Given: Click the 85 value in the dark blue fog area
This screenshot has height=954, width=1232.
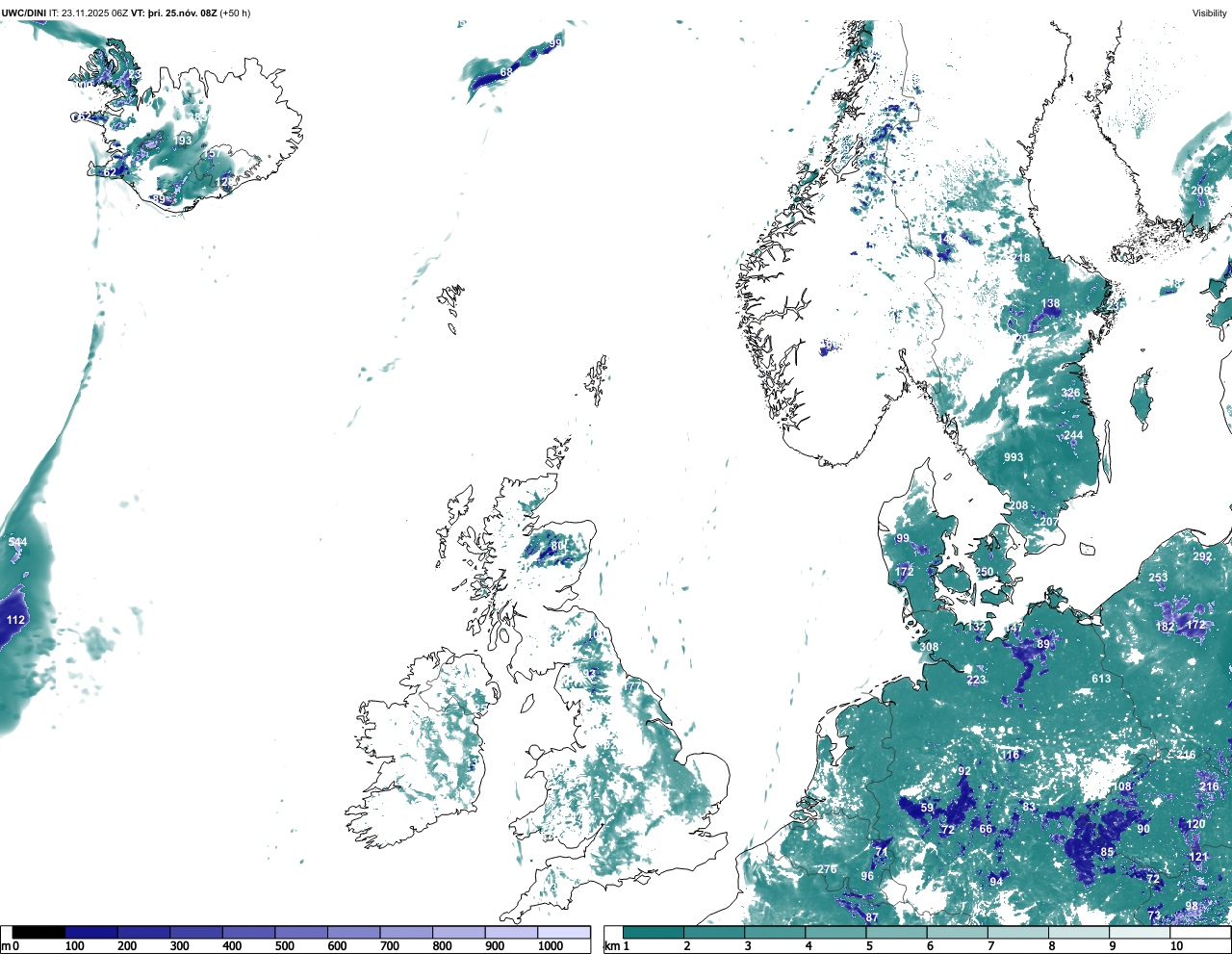Looking at the screenshot, I should [x=1107, y=852].
